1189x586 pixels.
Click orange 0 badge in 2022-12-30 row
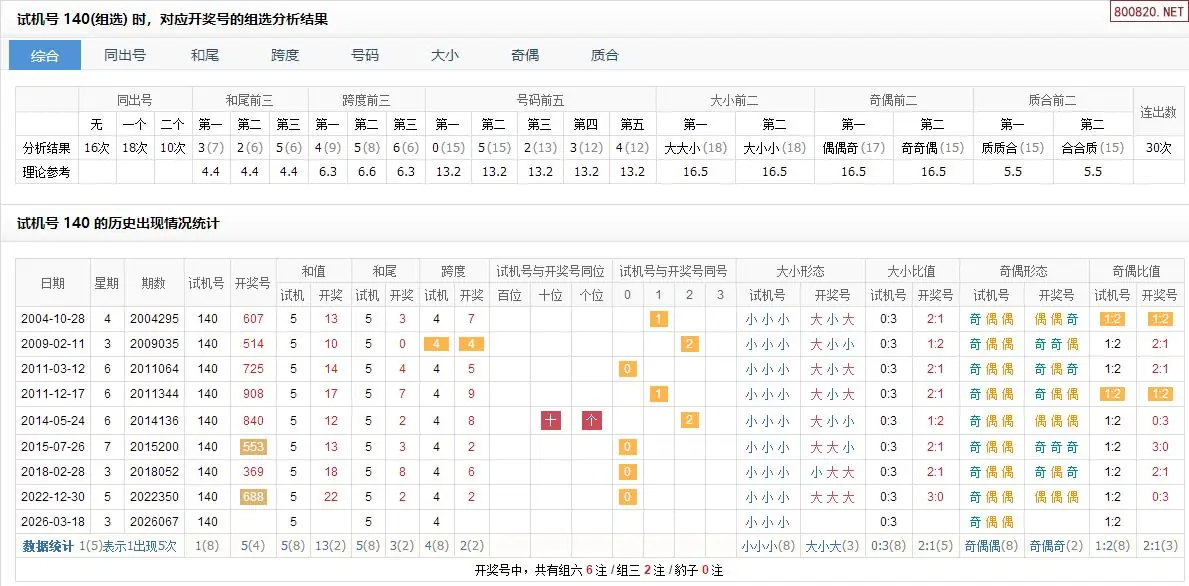point(627,497)
